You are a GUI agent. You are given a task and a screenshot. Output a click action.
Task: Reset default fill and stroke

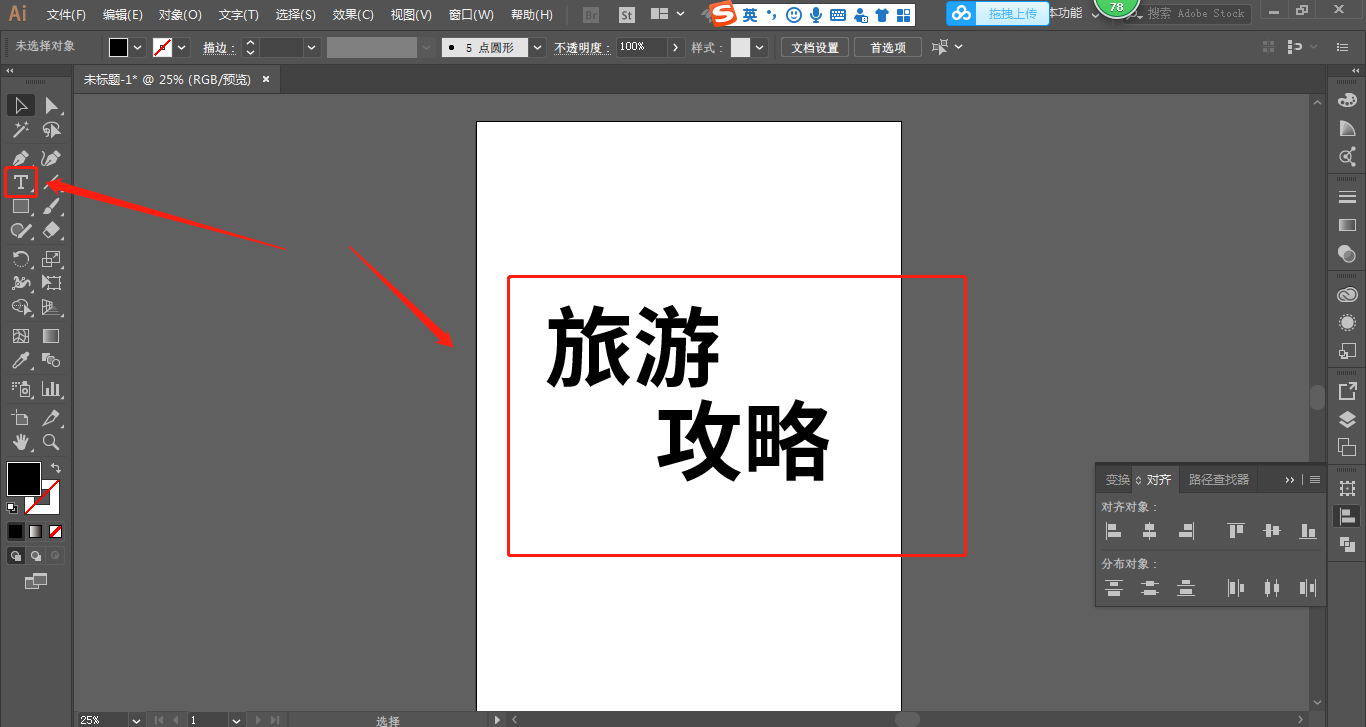13,508
